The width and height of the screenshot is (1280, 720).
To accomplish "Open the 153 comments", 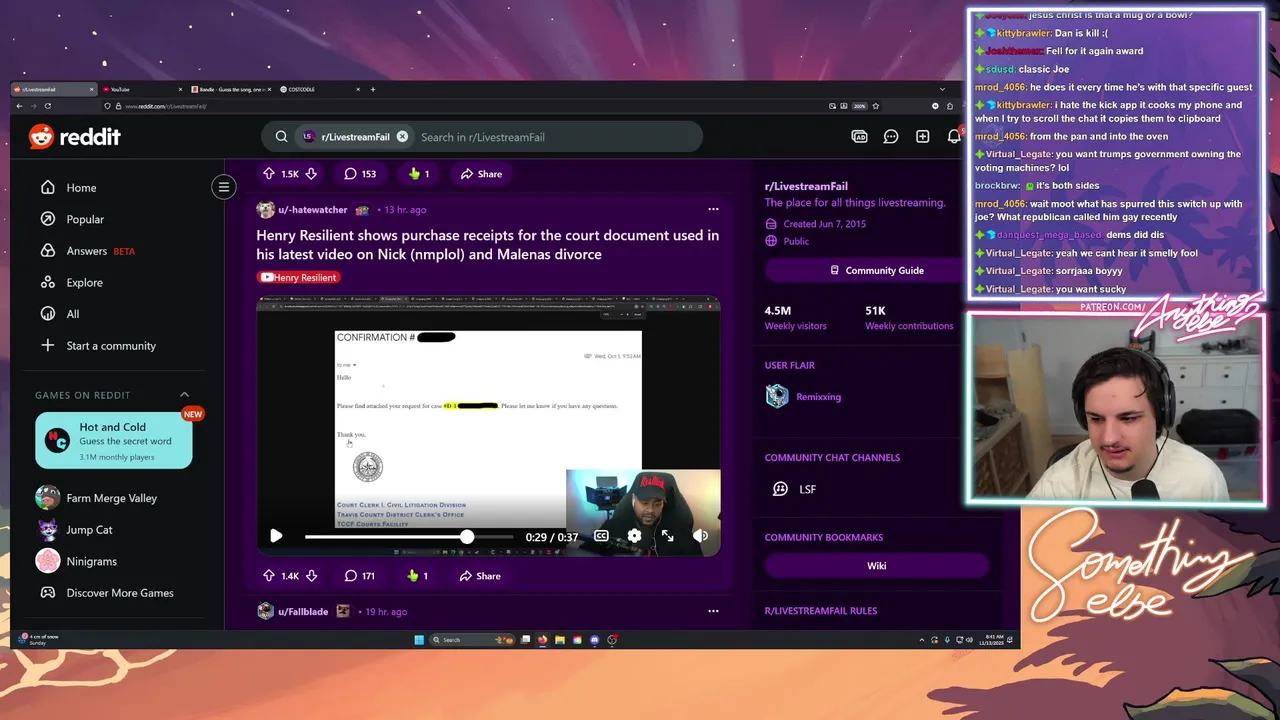I will [x=360, y=174].
